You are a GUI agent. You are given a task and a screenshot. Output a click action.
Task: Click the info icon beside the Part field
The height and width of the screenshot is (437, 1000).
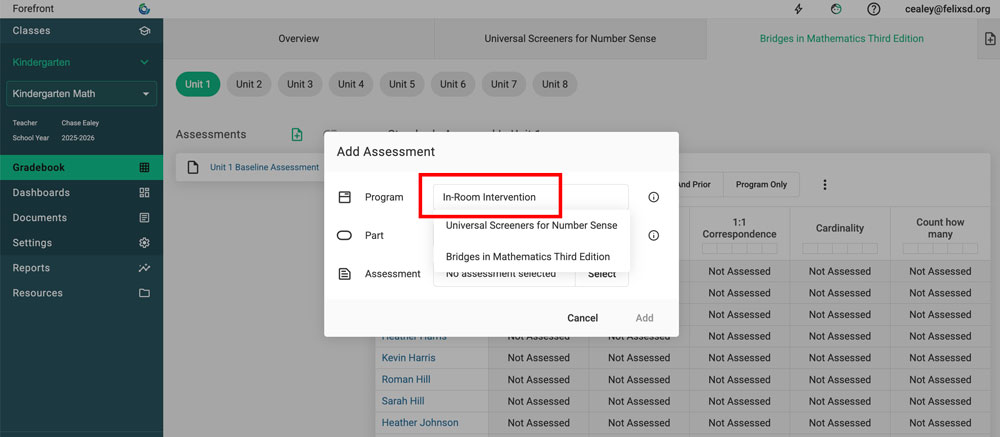coord(654,236)
